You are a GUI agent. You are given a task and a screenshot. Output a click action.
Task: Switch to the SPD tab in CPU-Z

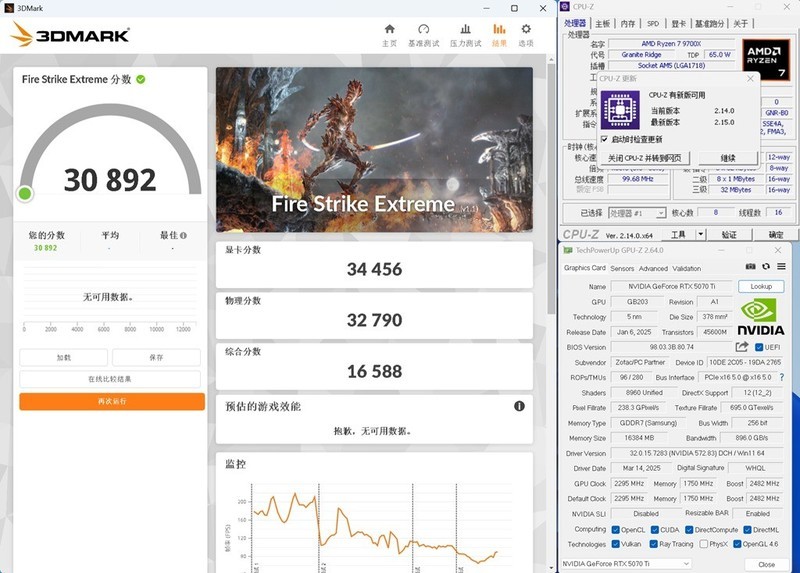(653, 23)
